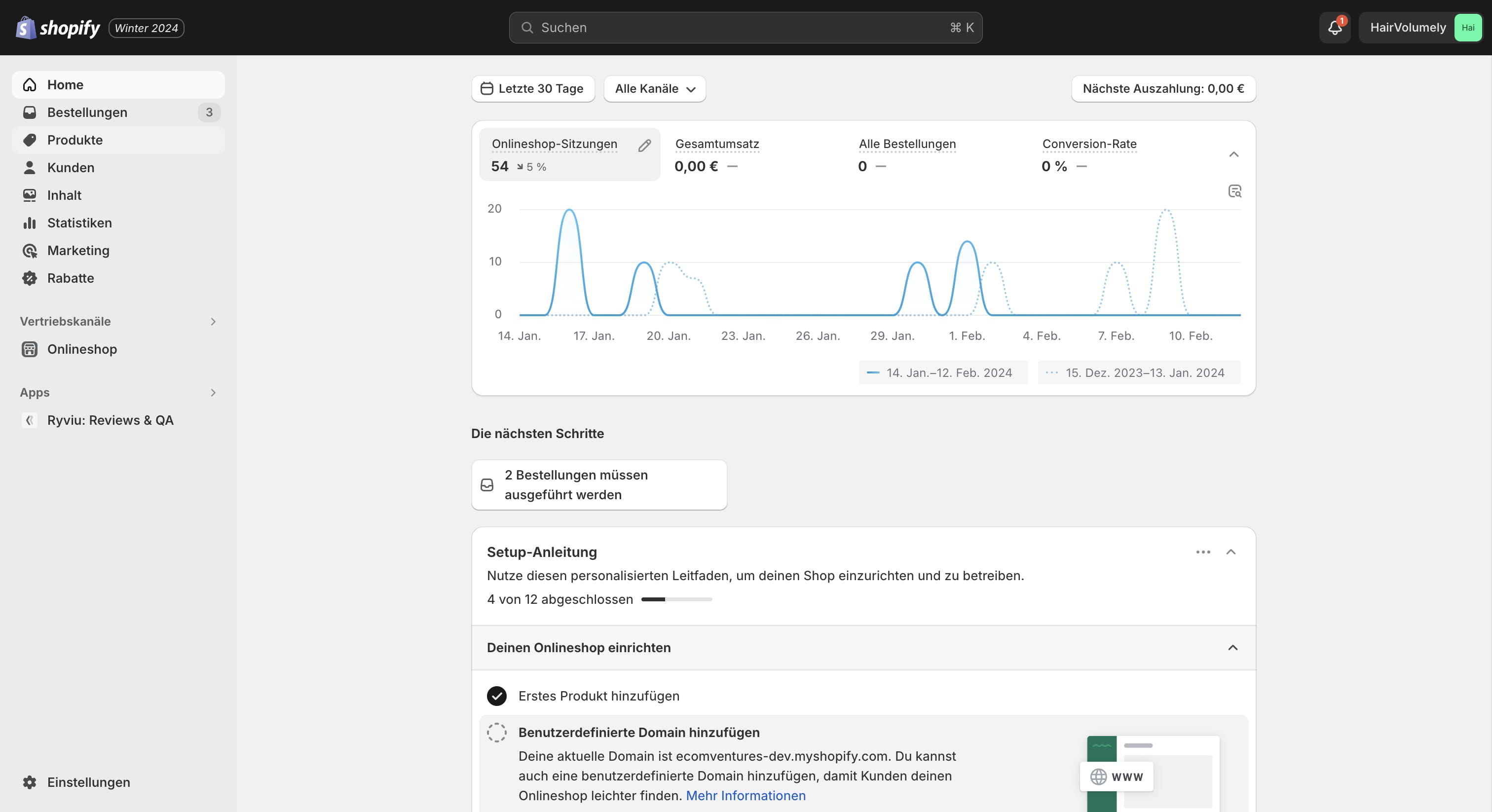Collapse Deinen Onlineshop einrichten section
The image size is (1492, 812).
1232,648
